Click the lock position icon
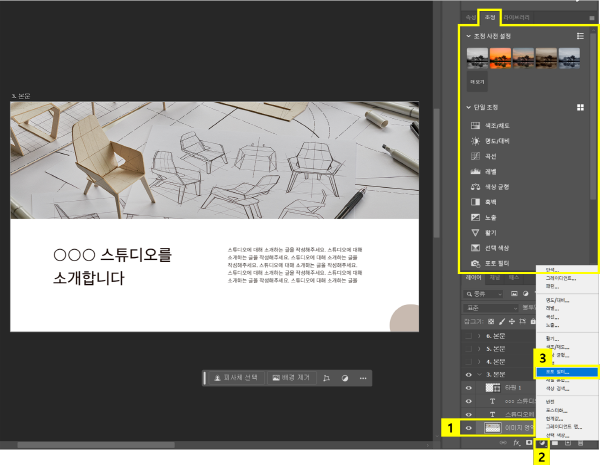Image resolution: width=600 pixels, height=472 pixels. (x=512, y=322)
